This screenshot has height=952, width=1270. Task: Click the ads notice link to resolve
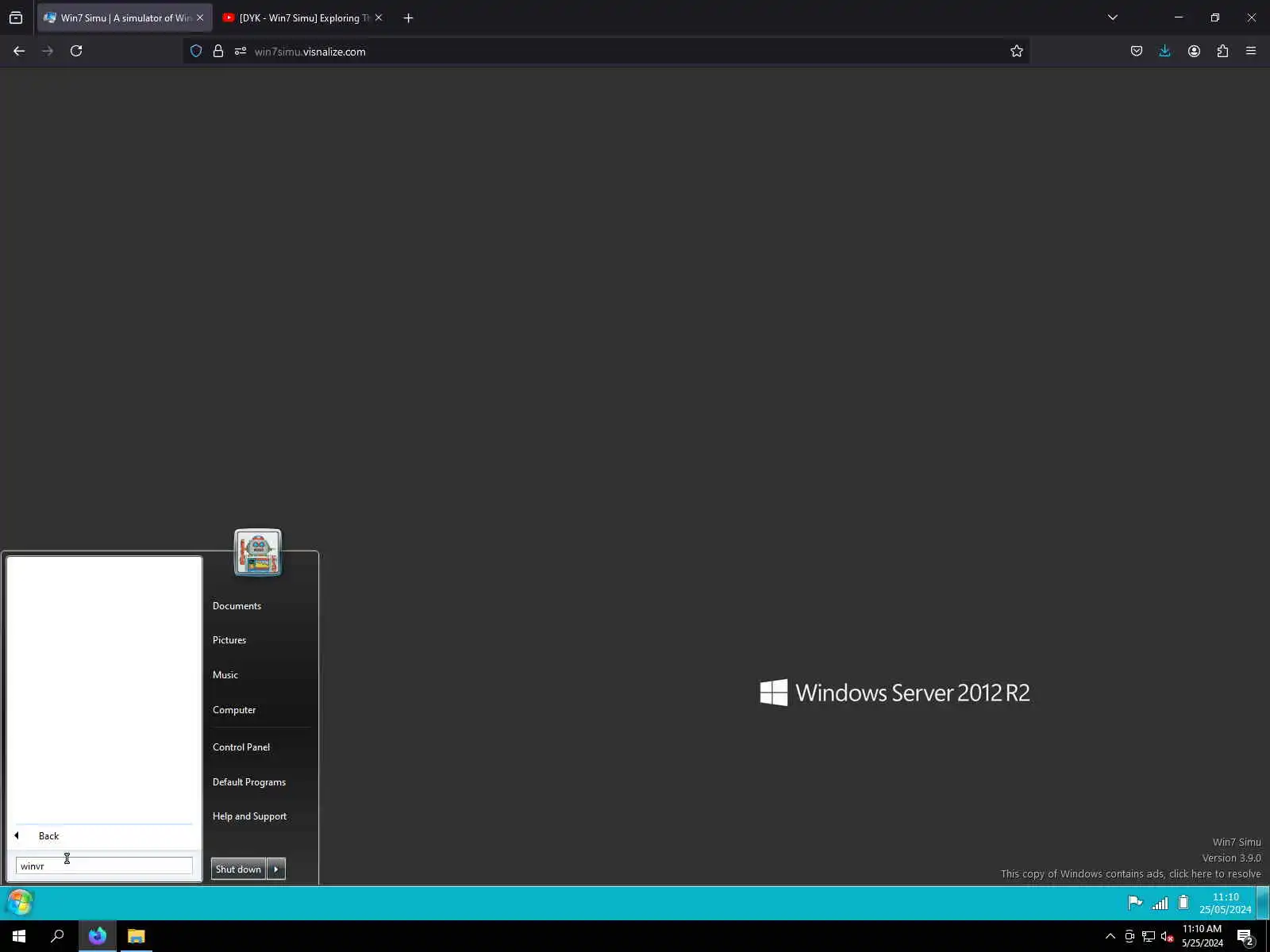(1130, 874)
